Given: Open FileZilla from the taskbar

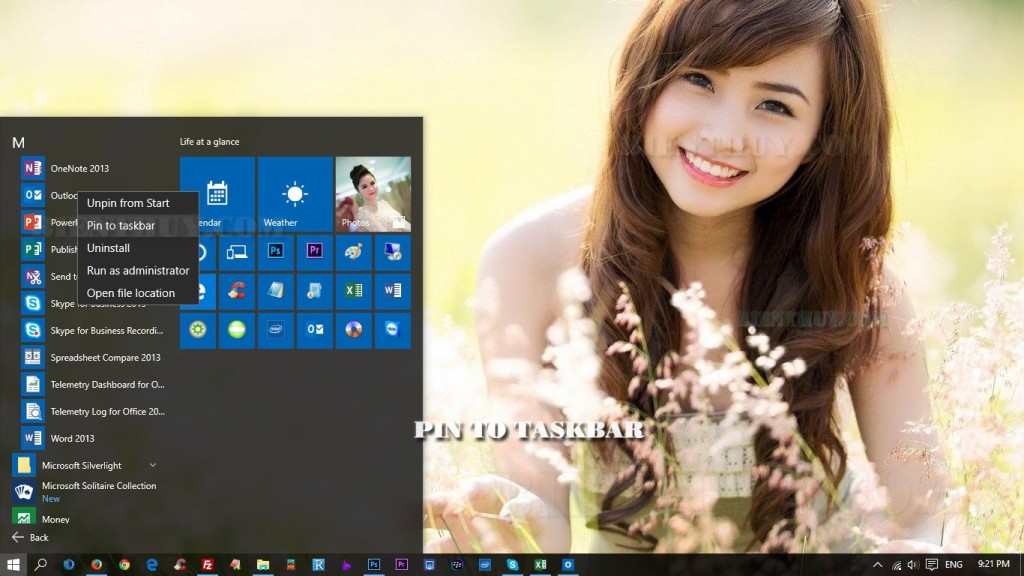Looking at the screenshot, I should [208, 565].
